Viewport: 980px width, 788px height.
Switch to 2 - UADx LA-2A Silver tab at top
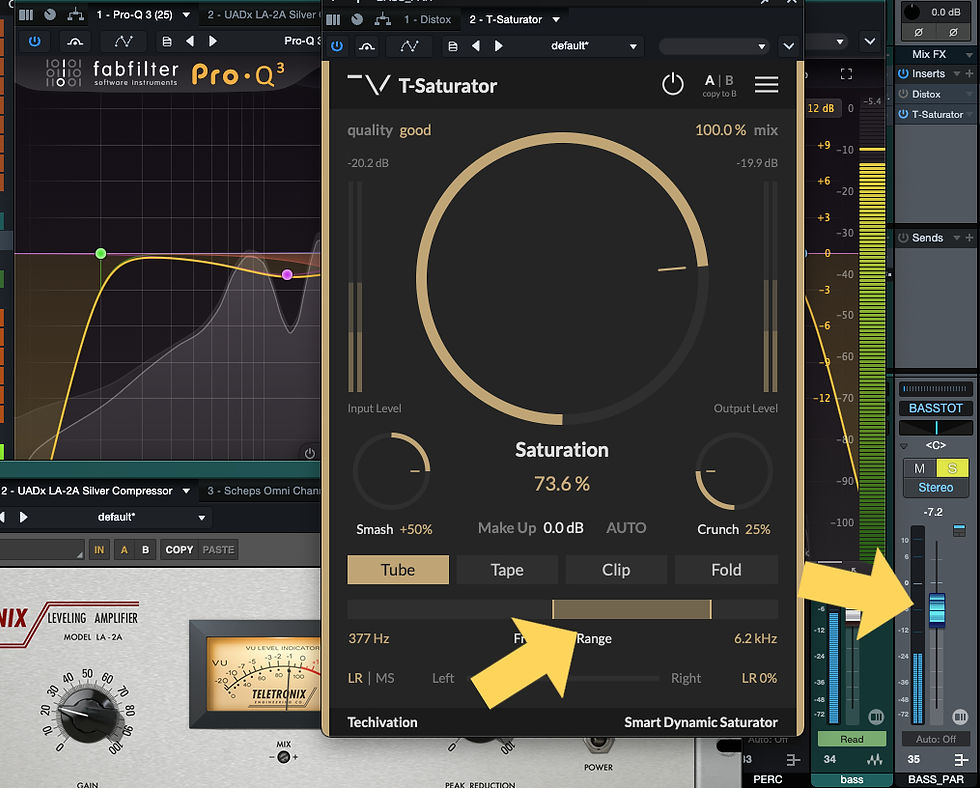coord(262,14)
